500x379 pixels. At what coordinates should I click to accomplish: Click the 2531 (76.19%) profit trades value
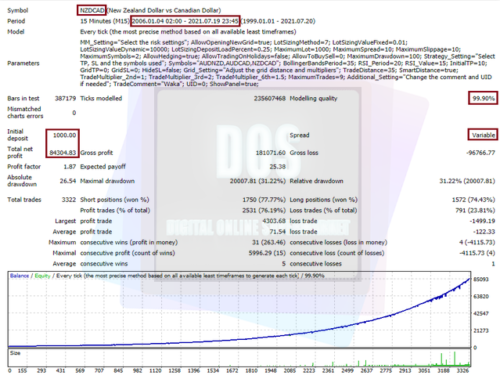264,210
